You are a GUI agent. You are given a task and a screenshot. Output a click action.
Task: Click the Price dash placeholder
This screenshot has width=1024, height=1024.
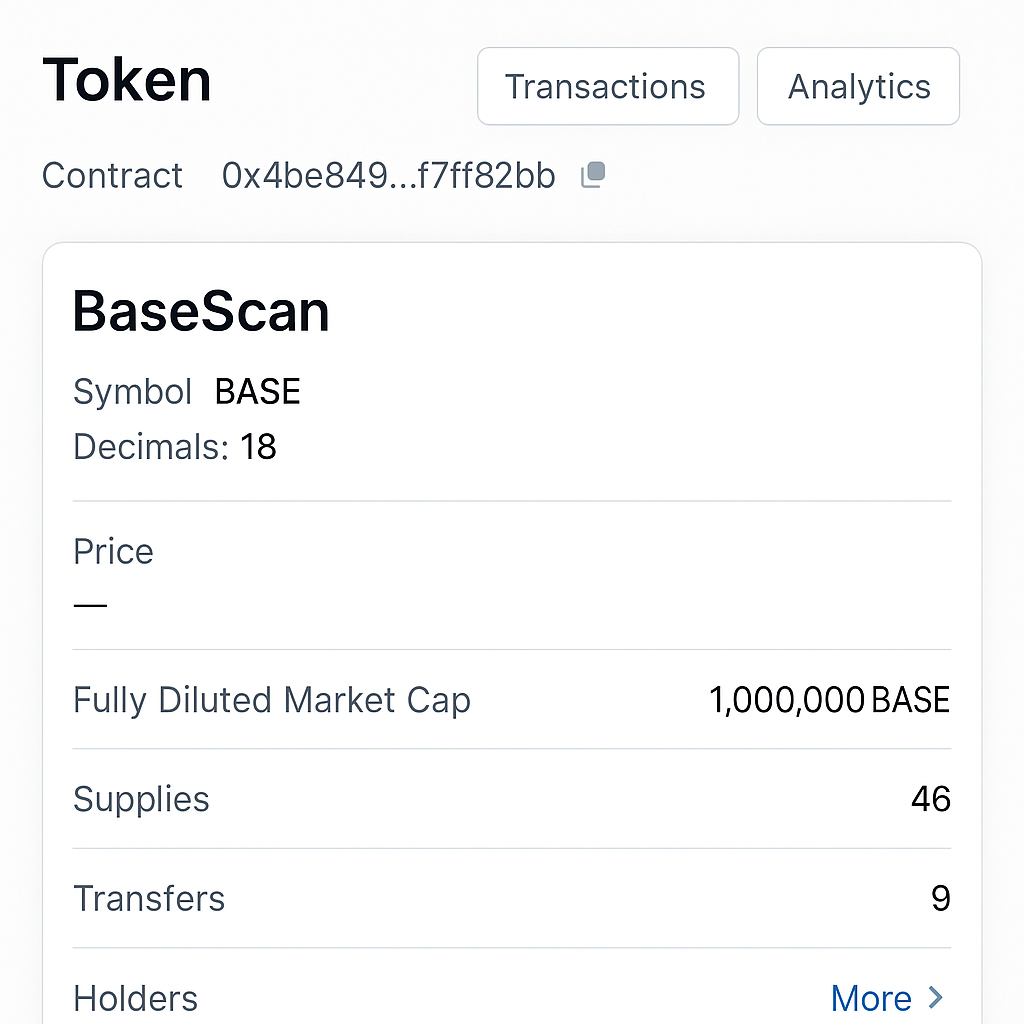coord(89,604)
